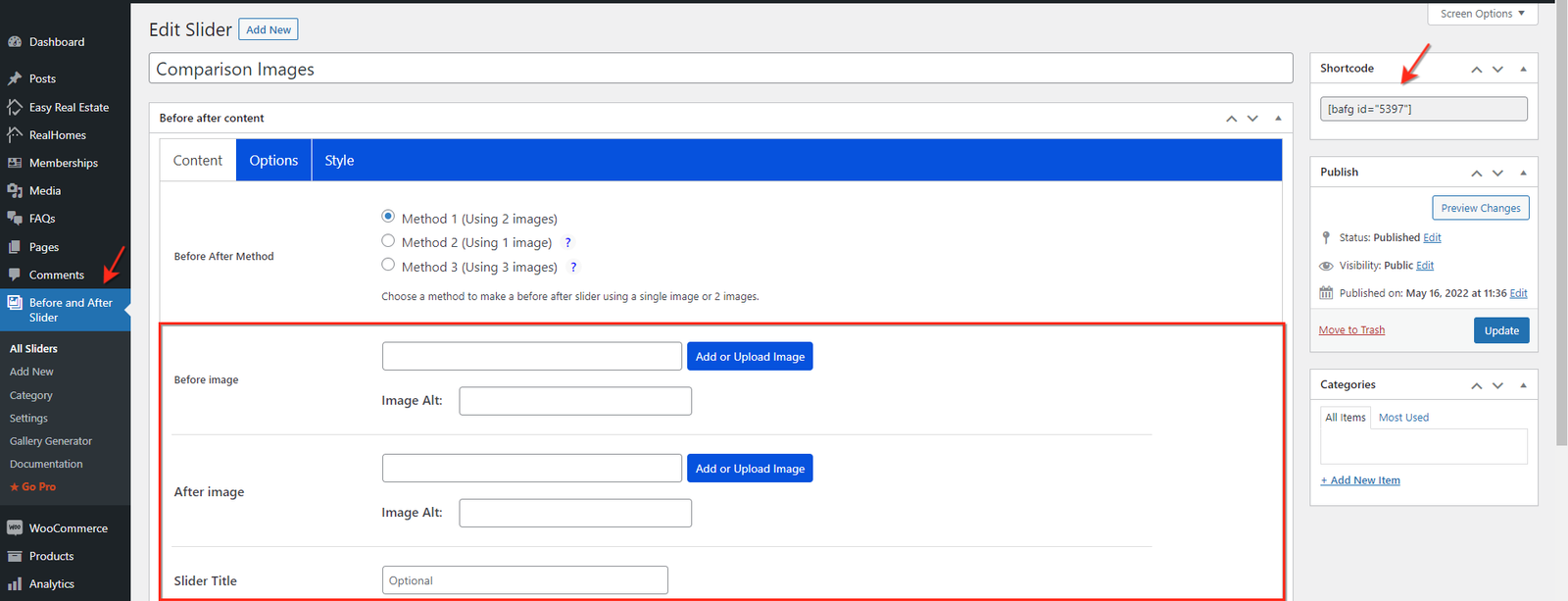
Task: Open All Sliders submenu item
Action: coord(33,349)
